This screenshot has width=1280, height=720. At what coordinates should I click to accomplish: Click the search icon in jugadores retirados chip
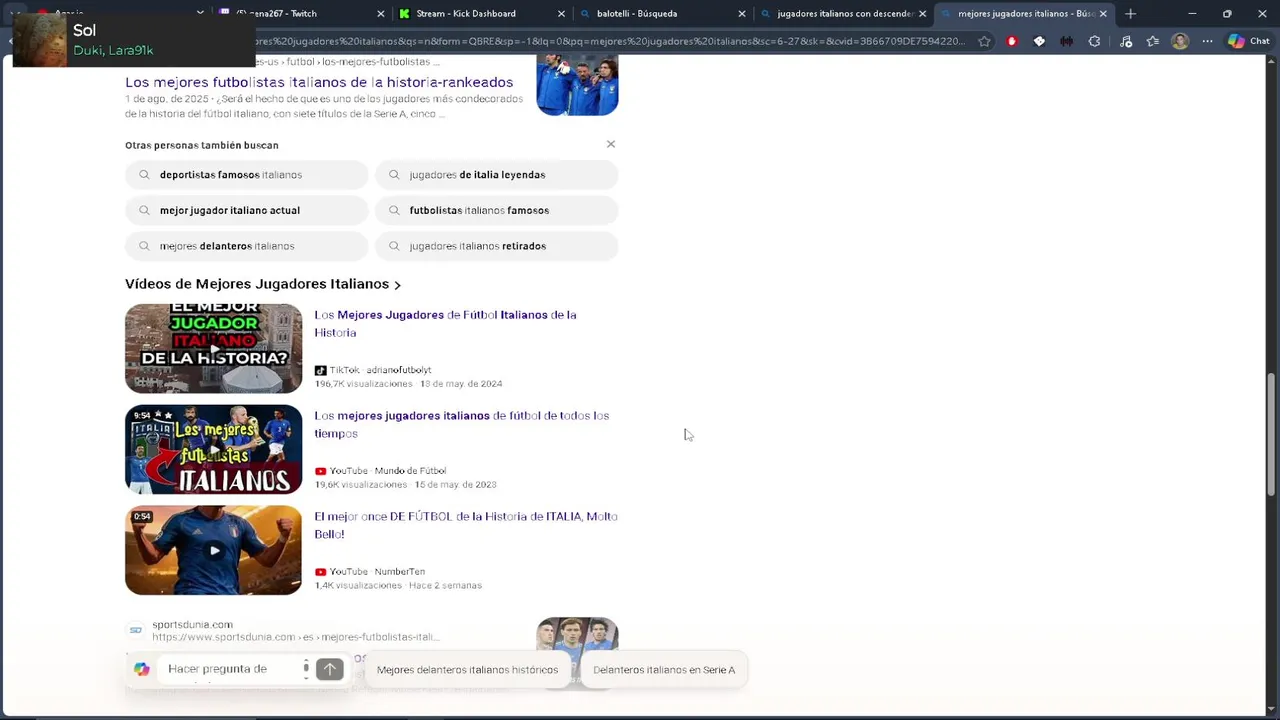tap(394, 246)
